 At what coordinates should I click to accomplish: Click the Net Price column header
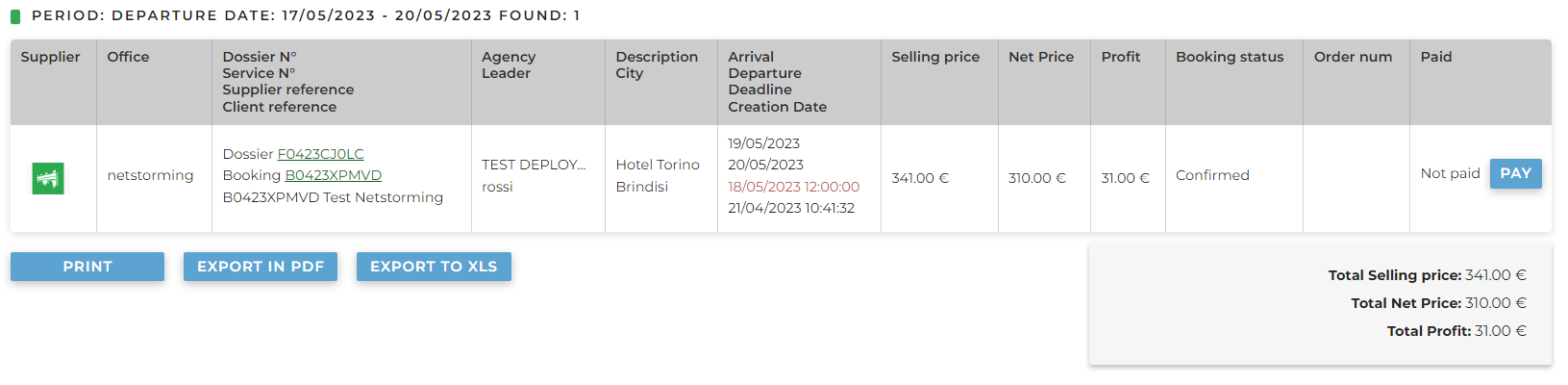pos(1041,57)
